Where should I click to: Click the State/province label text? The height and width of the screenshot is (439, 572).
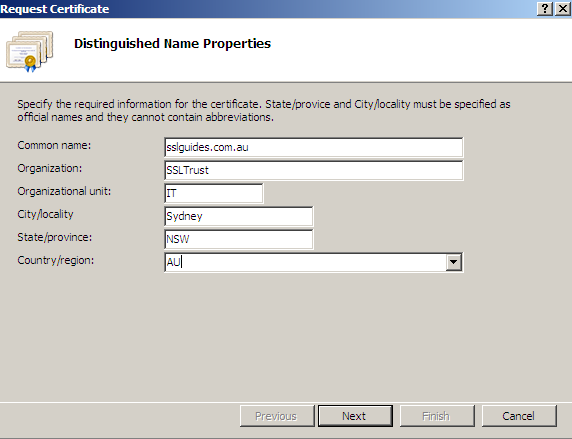(x=54, y=237)
